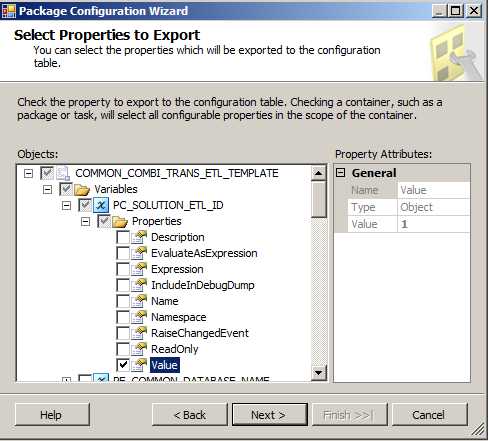Check the Namespace property checkbox
The height and width of the screenshot is (441, 488).
pos(123,317)
